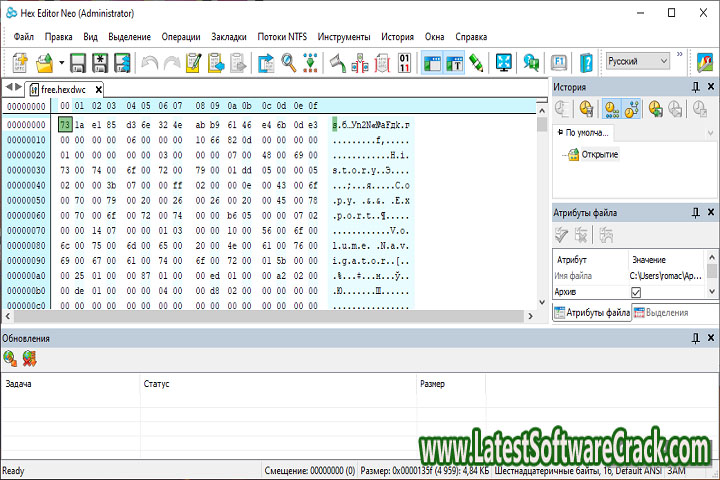The height and width of the screenshot is (480, 720).
Task: Toggle the flat history list view icon
Action: [611, 109]
